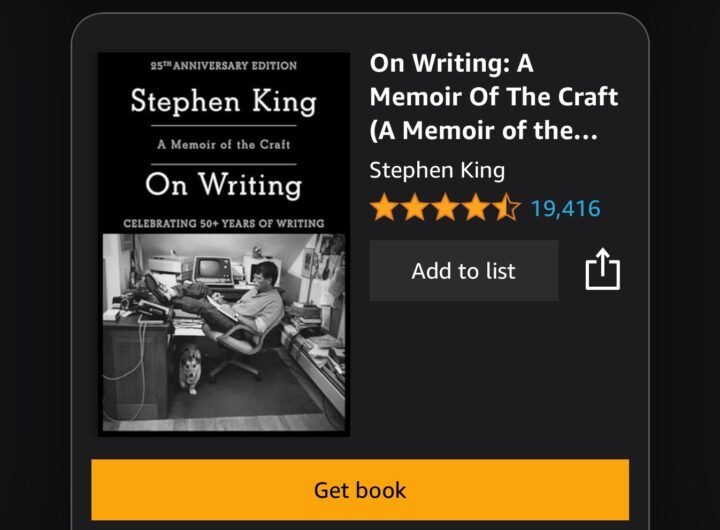Click the dog under the desk in the cover photo
The image size is (720, 530).
190,370
